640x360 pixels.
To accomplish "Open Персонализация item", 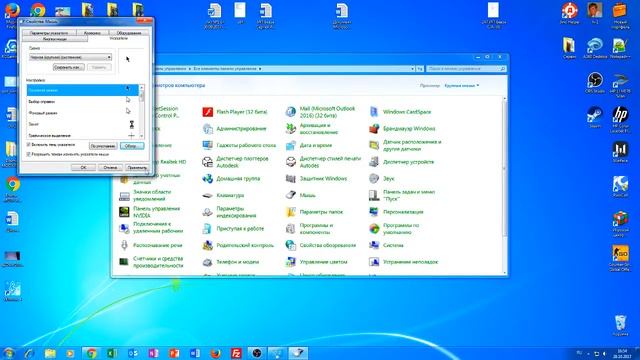I will click(x=396, y=212).
